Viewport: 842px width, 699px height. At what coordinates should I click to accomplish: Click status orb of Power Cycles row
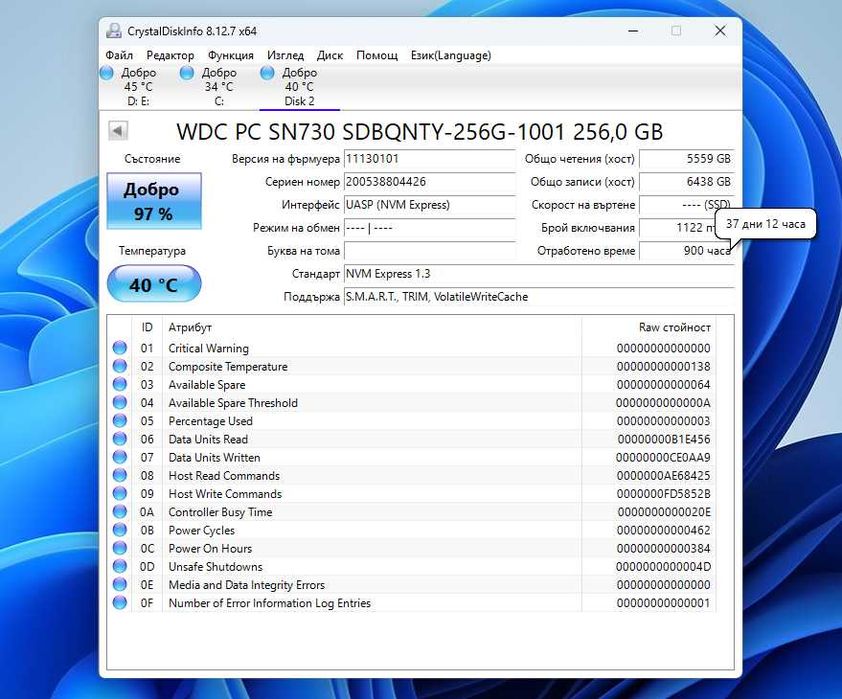pyautogui.click(x=120, y=530)
